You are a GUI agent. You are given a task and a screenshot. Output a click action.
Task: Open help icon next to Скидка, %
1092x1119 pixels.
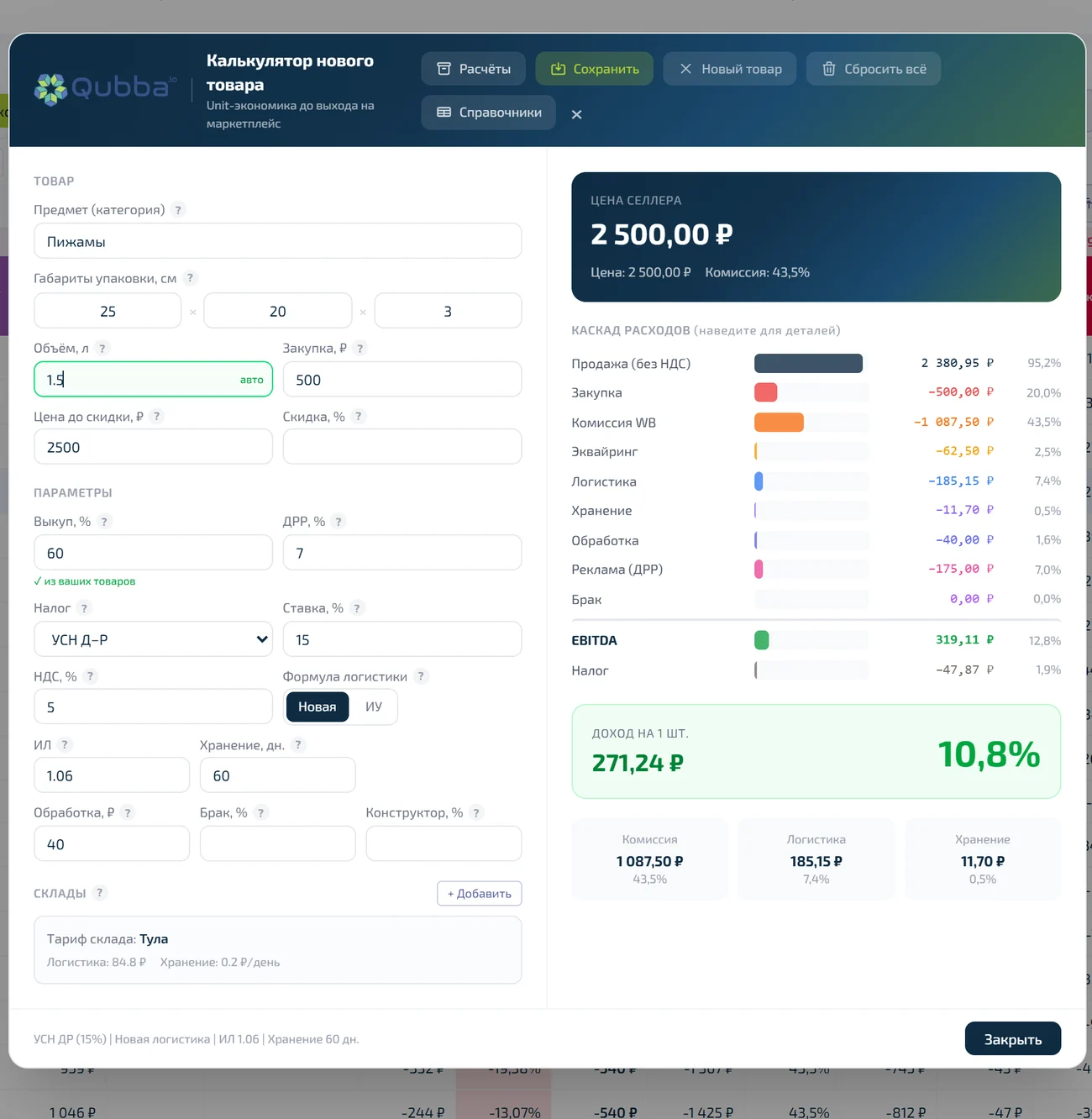(x=358, y=417)
